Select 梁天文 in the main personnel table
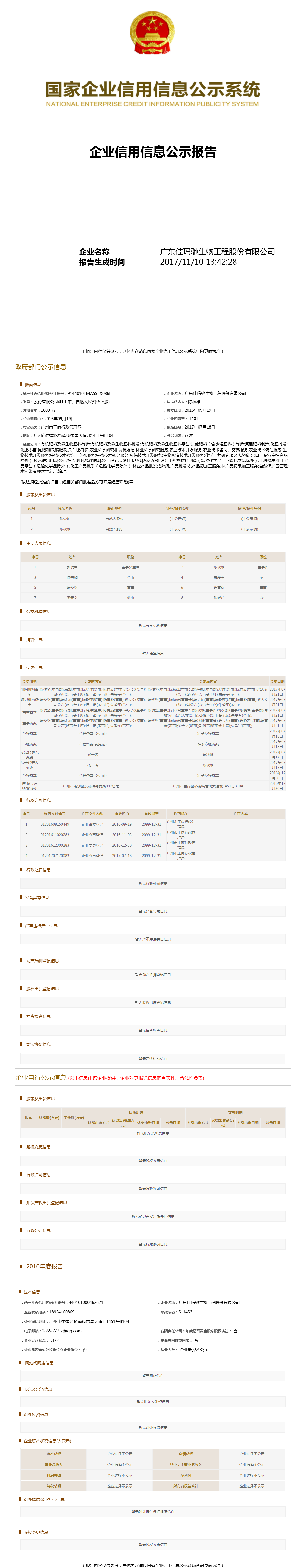 click(x=72, y=598)
